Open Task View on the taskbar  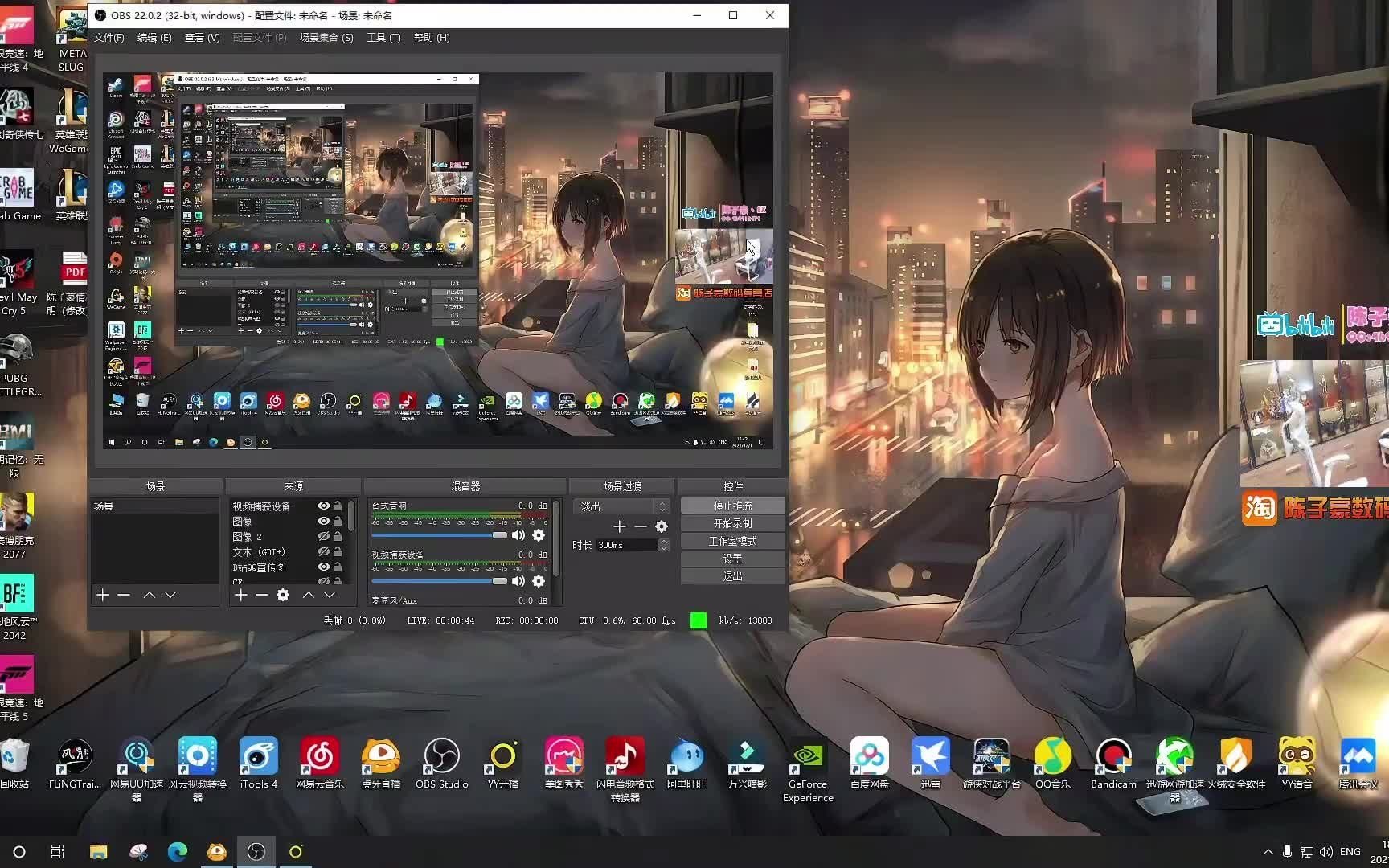point(58,852)
